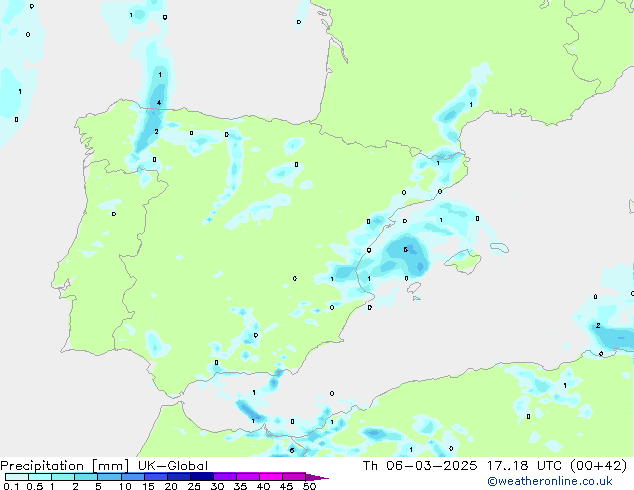Click the legend label "10"
The image size is (634, 490).
tap(125, 486)
